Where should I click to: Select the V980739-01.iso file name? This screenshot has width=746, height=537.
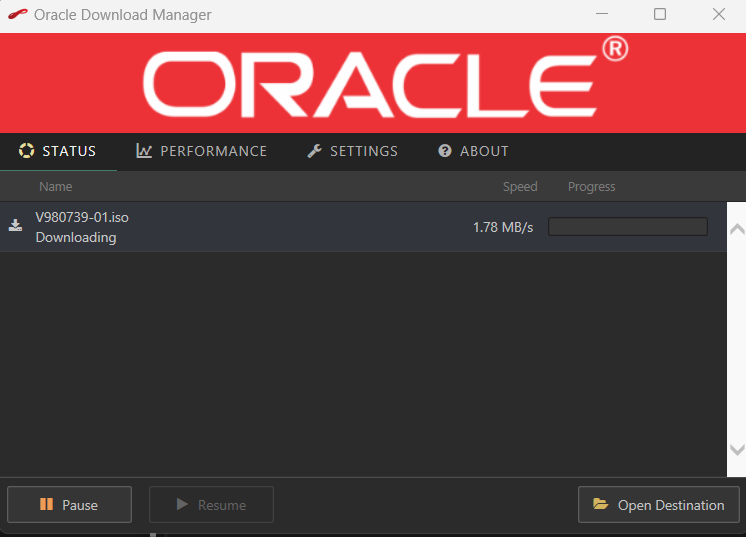coord(82,217)
